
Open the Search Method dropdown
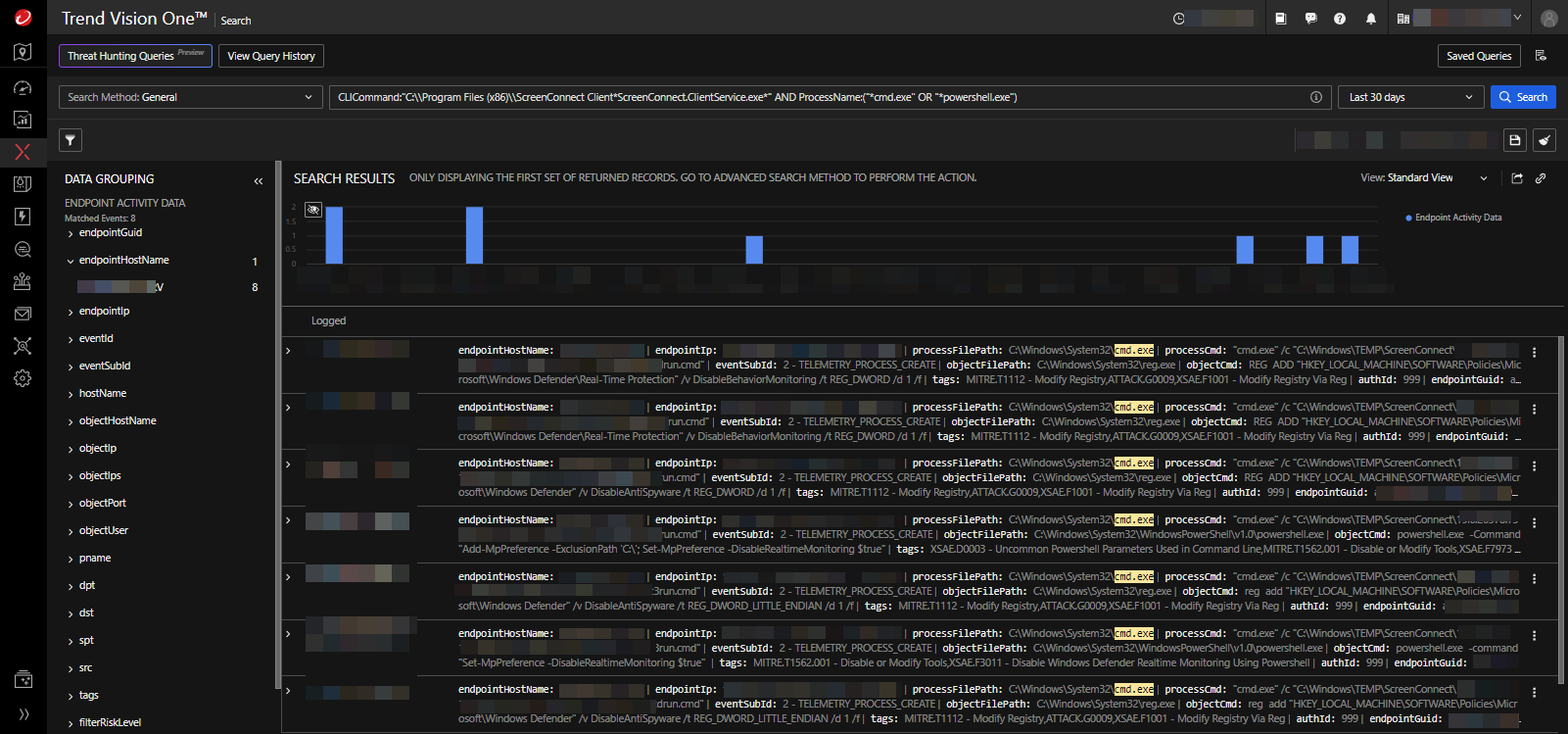point(190,97)
